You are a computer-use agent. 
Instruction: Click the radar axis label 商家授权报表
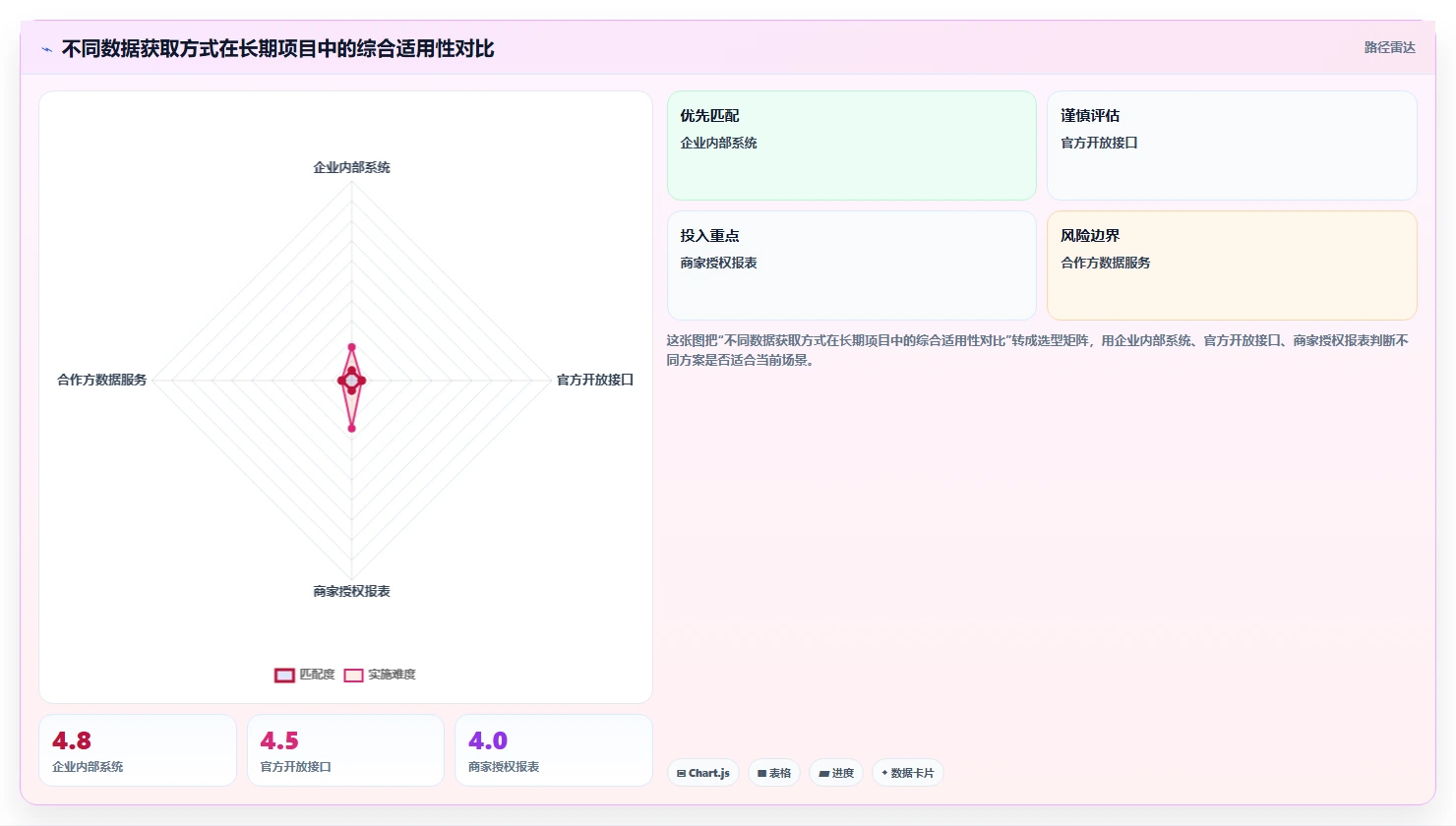click(x=351, y=591)
